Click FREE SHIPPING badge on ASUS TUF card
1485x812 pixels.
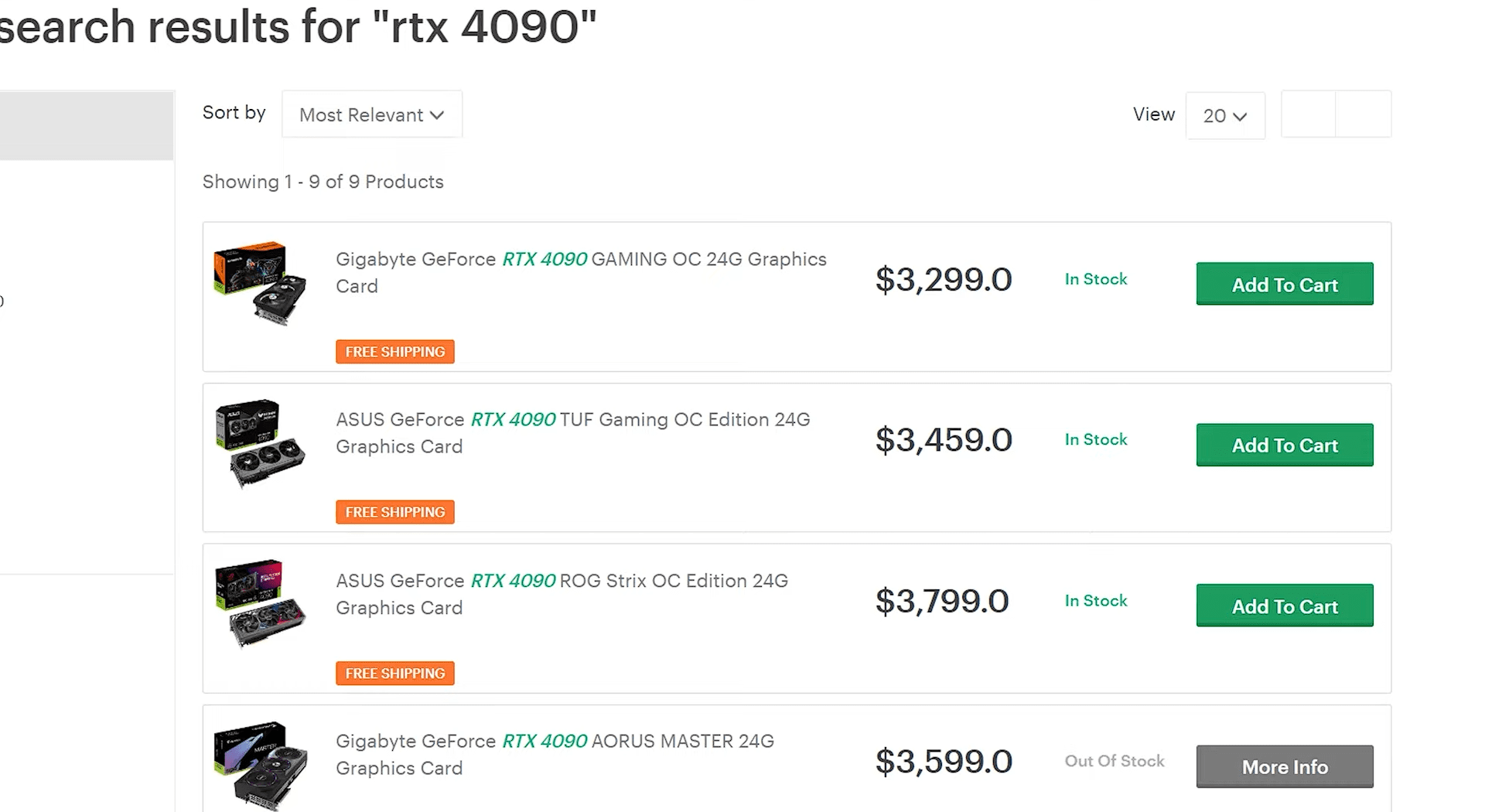(x=395, y=512)
